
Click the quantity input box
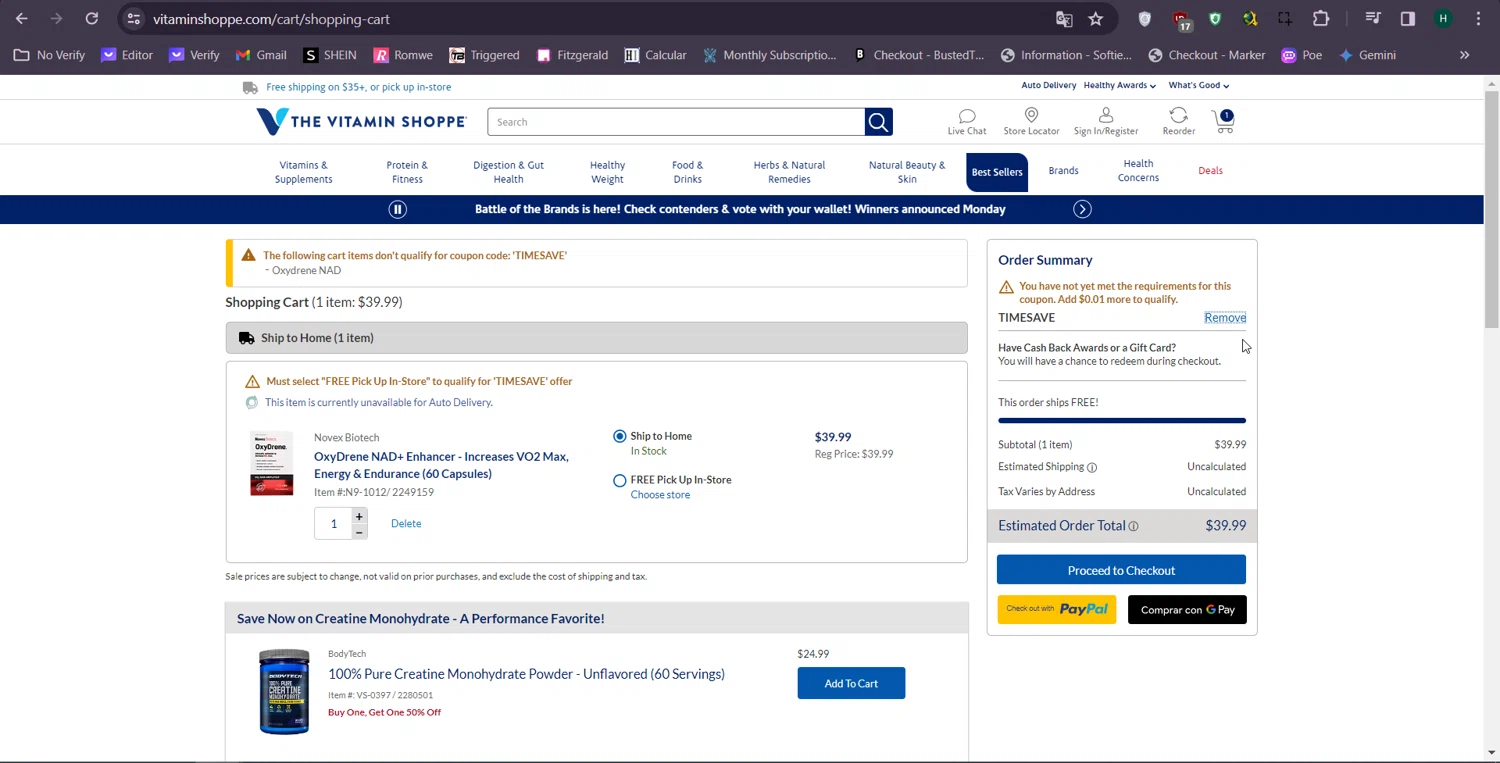click(334, 524)
